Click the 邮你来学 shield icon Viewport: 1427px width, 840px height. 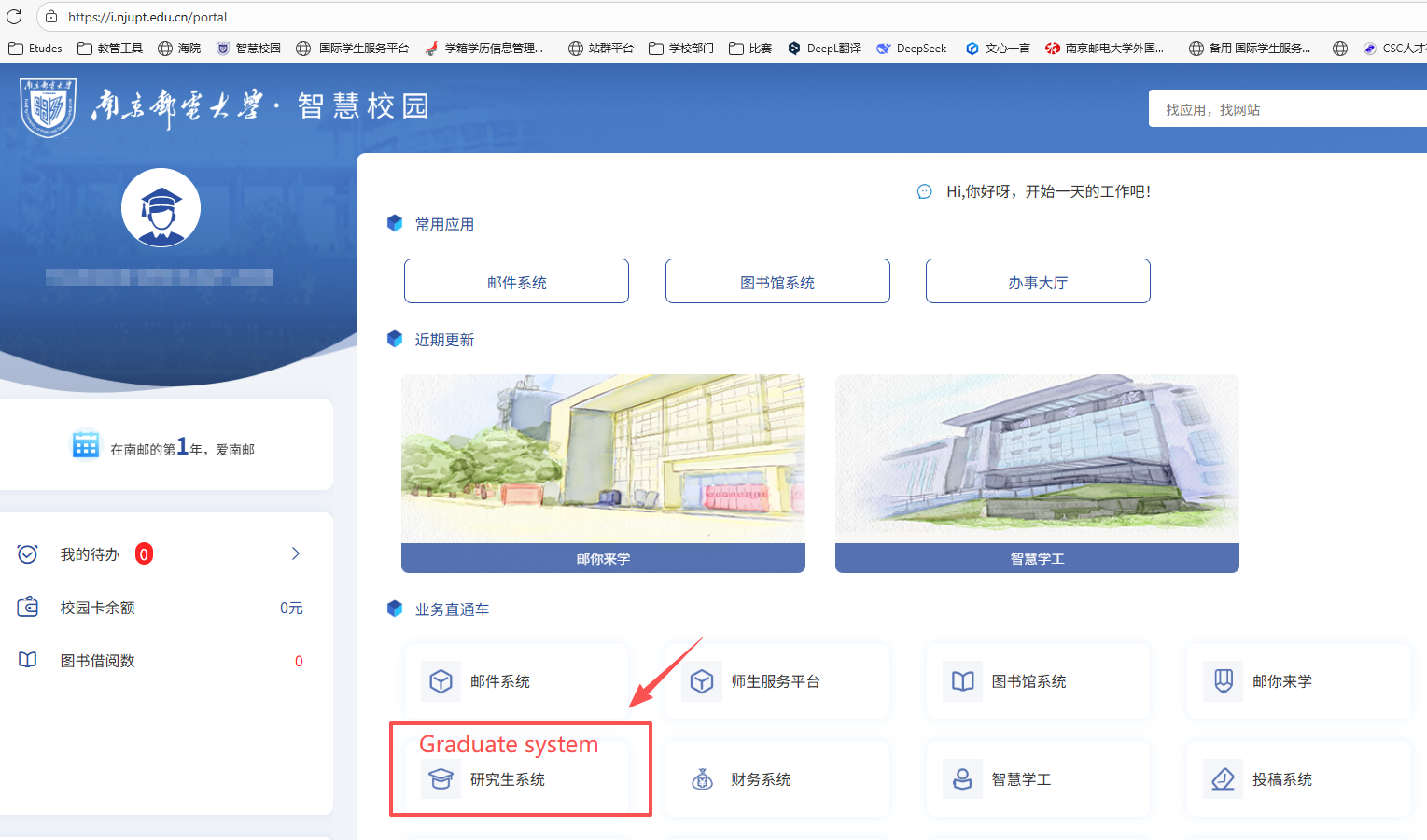coord(1224,681)
